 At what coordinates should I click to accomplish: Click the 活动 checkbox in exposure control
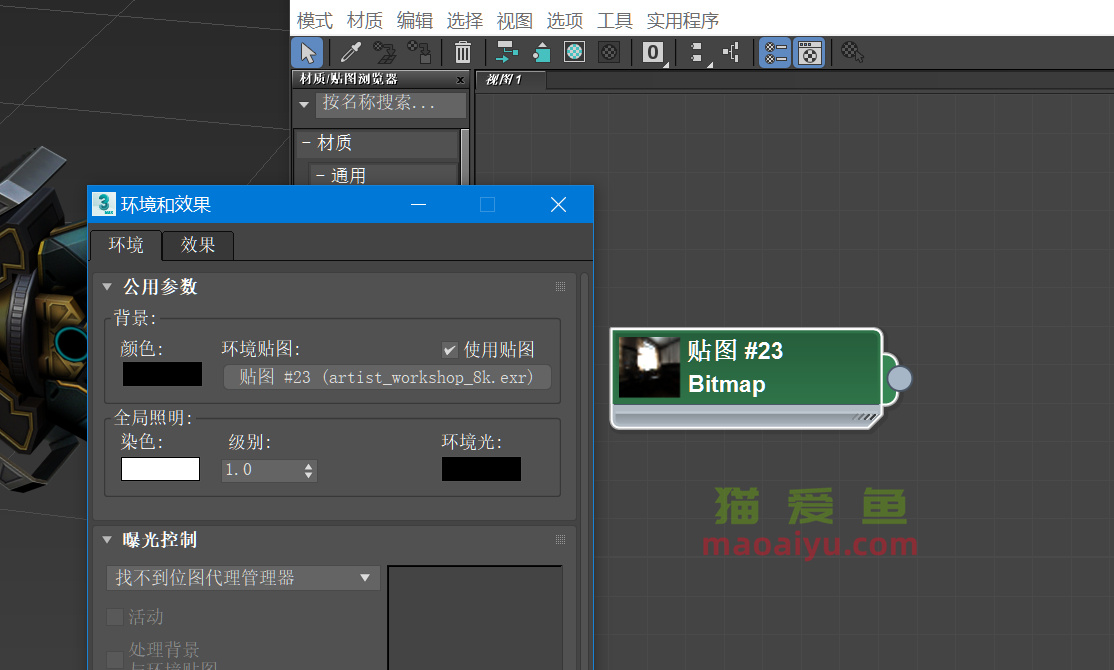[x=115, y=617]
